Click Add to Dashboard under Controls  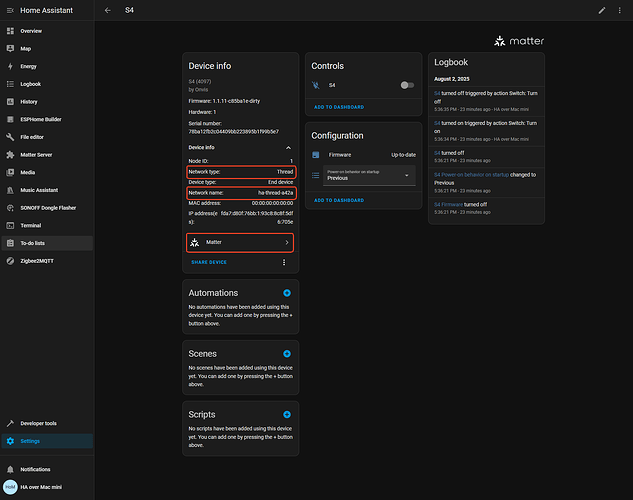pos(339,107)
